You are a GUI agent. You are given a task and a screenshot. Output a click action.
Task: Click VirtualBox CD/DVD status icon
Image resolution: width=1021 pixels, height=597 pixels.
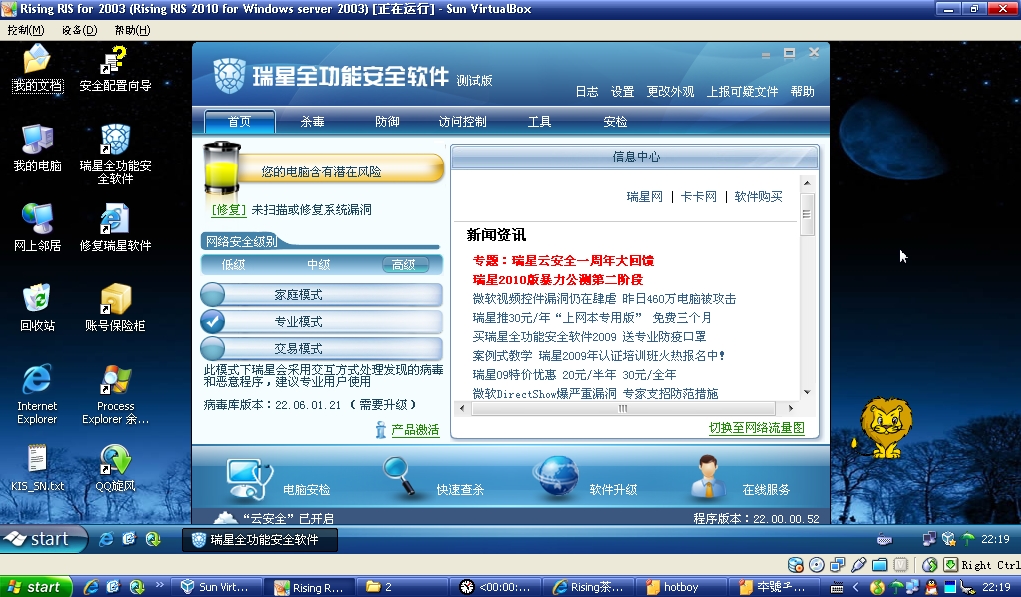[x=817, y=565]
